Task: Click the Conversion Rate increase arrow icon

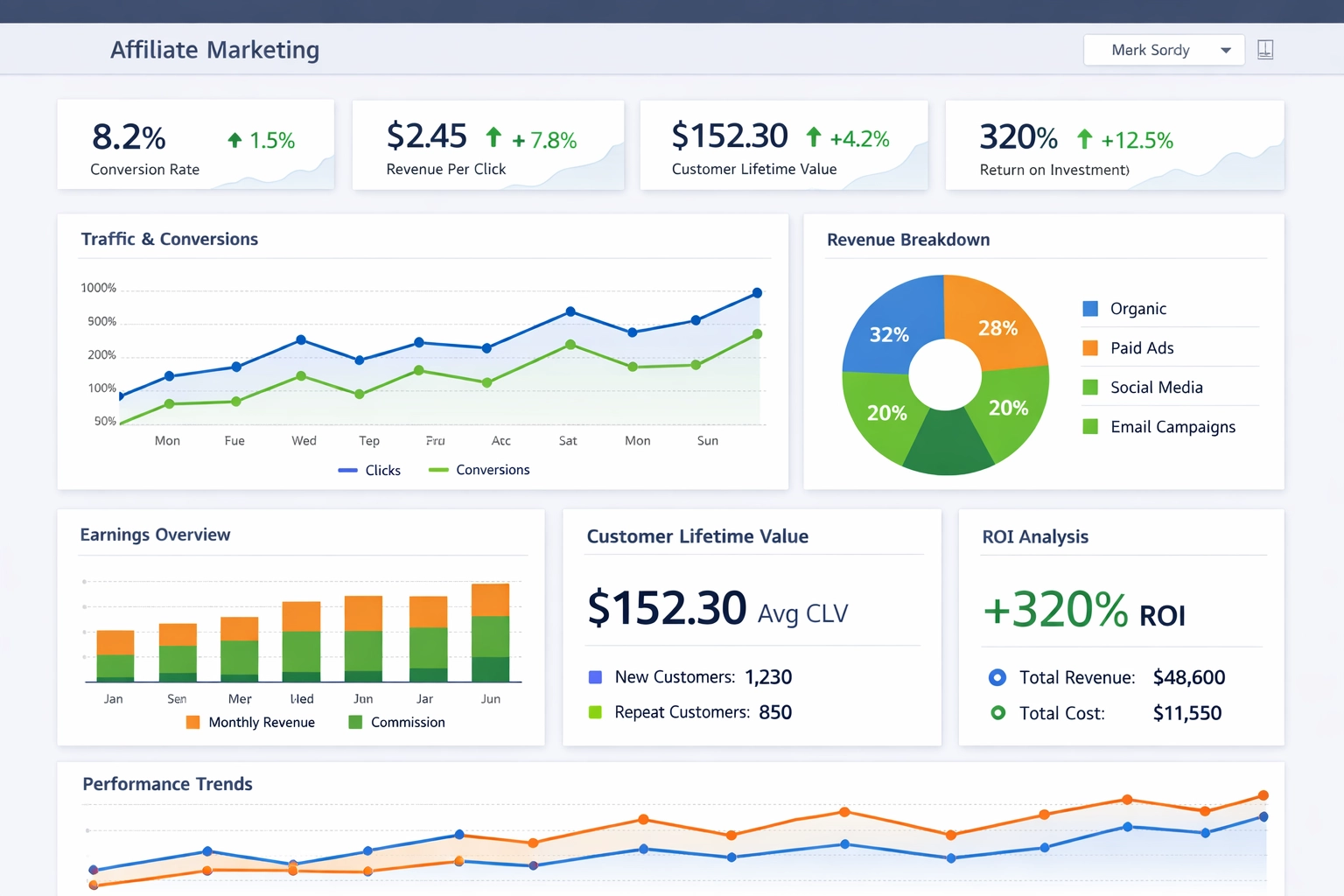Action: (x=234, y=138)
